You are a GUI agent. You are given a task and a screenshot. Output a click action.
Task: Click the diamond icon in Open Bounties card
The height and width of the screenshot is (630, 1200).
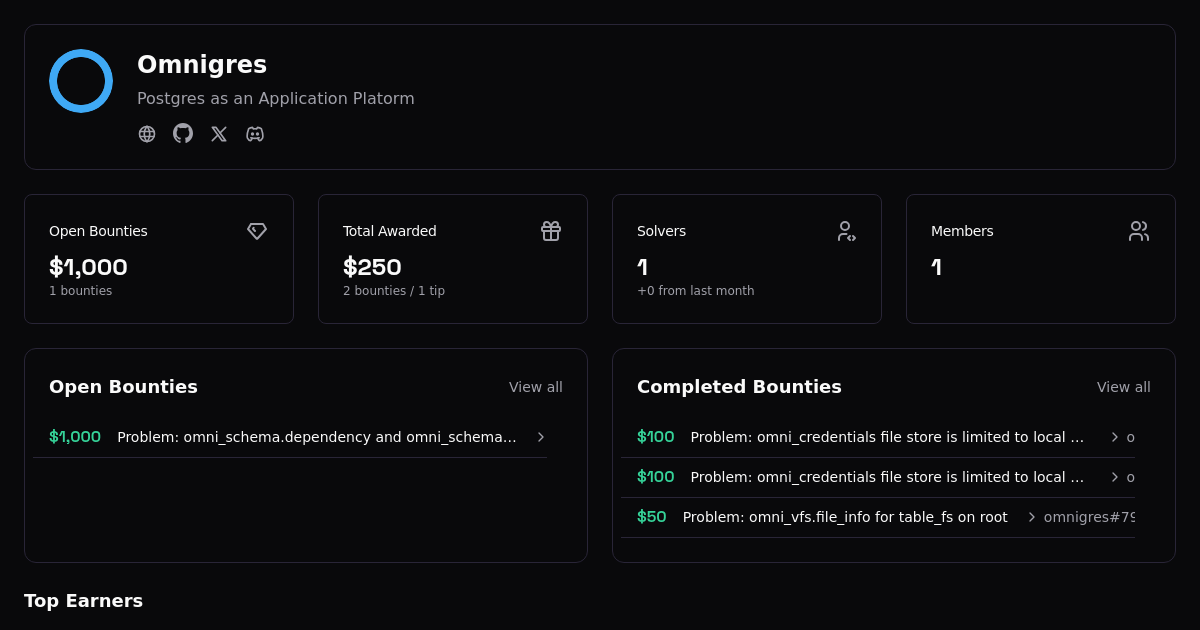click(257, 231)
